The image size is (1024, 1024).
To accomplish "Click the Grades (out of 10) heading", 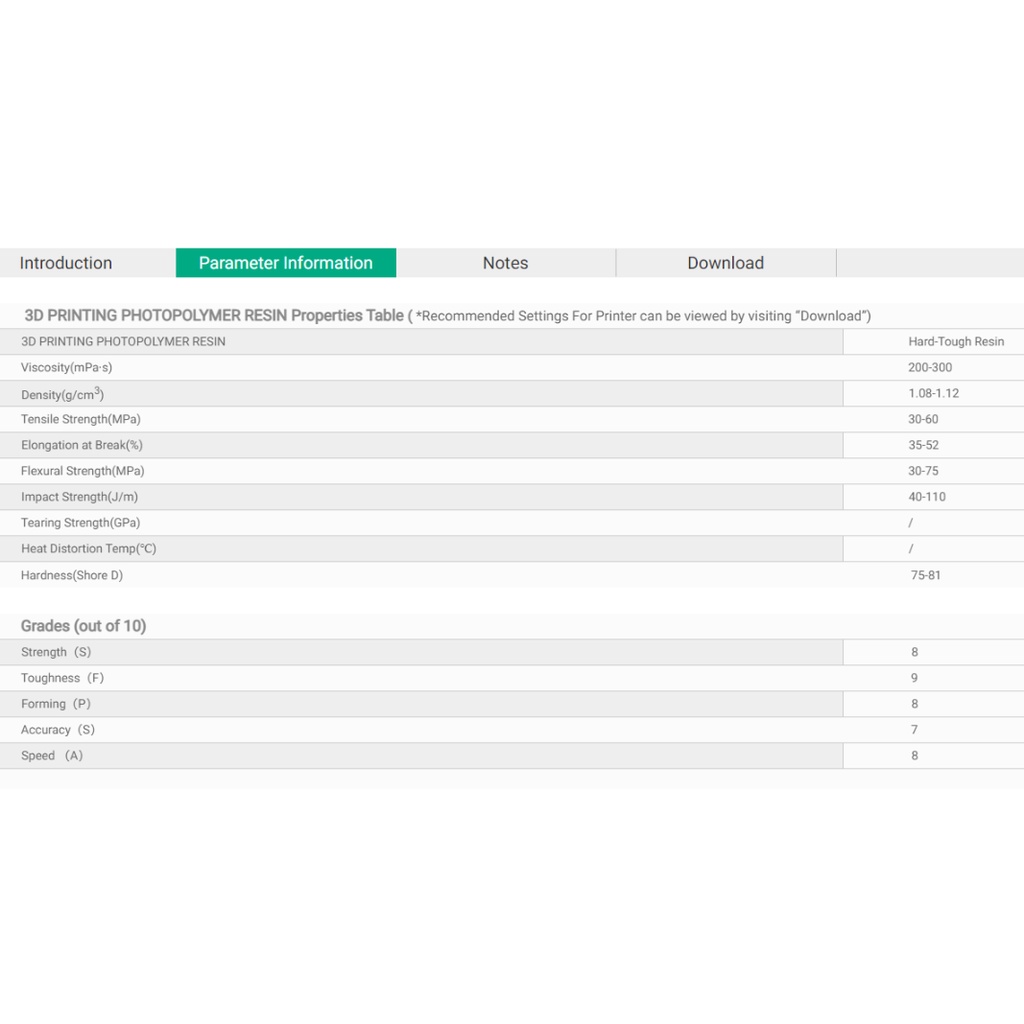I will 83,626.
